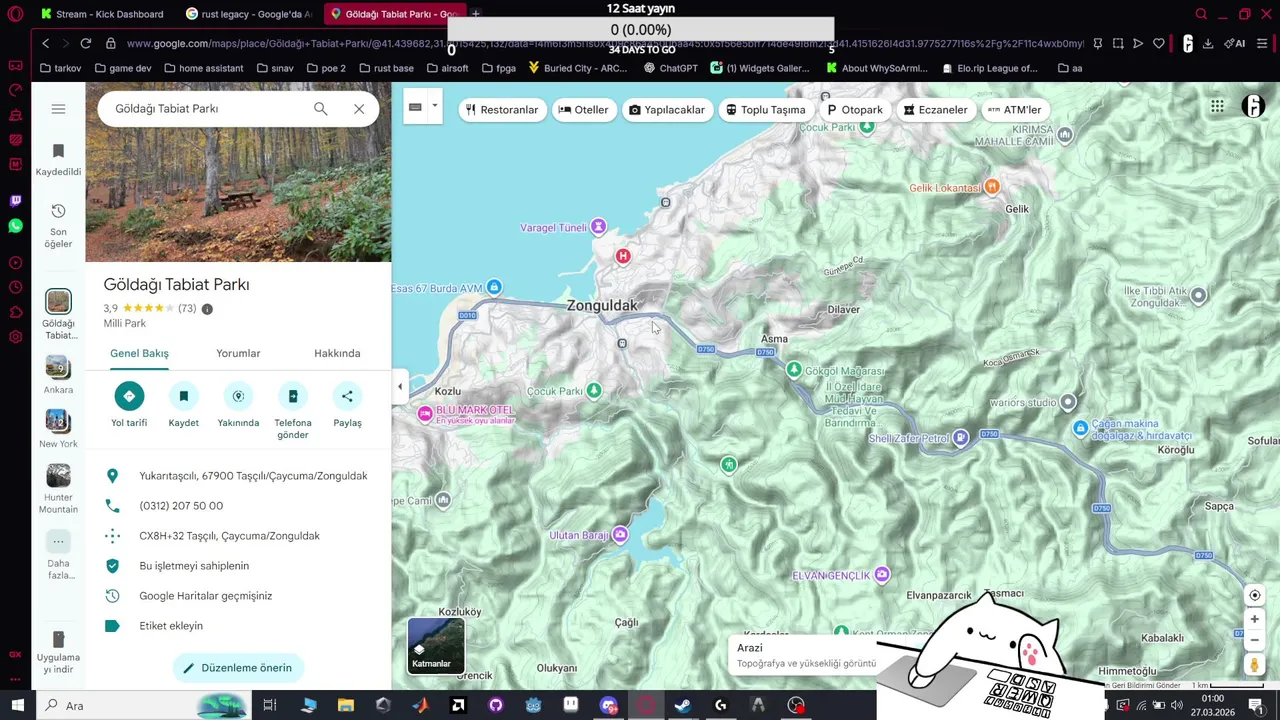Click the search magnifier icon
The height and width of the screenshot is (720, 1280).
320,108
